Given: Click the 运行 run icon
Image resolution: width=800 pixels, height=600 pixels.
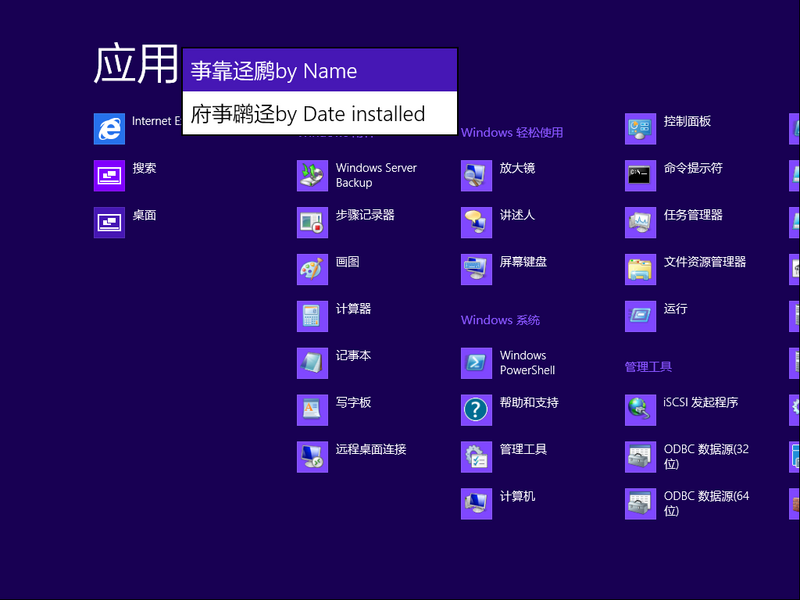Looking at the screenshot, I should [641, 316].
